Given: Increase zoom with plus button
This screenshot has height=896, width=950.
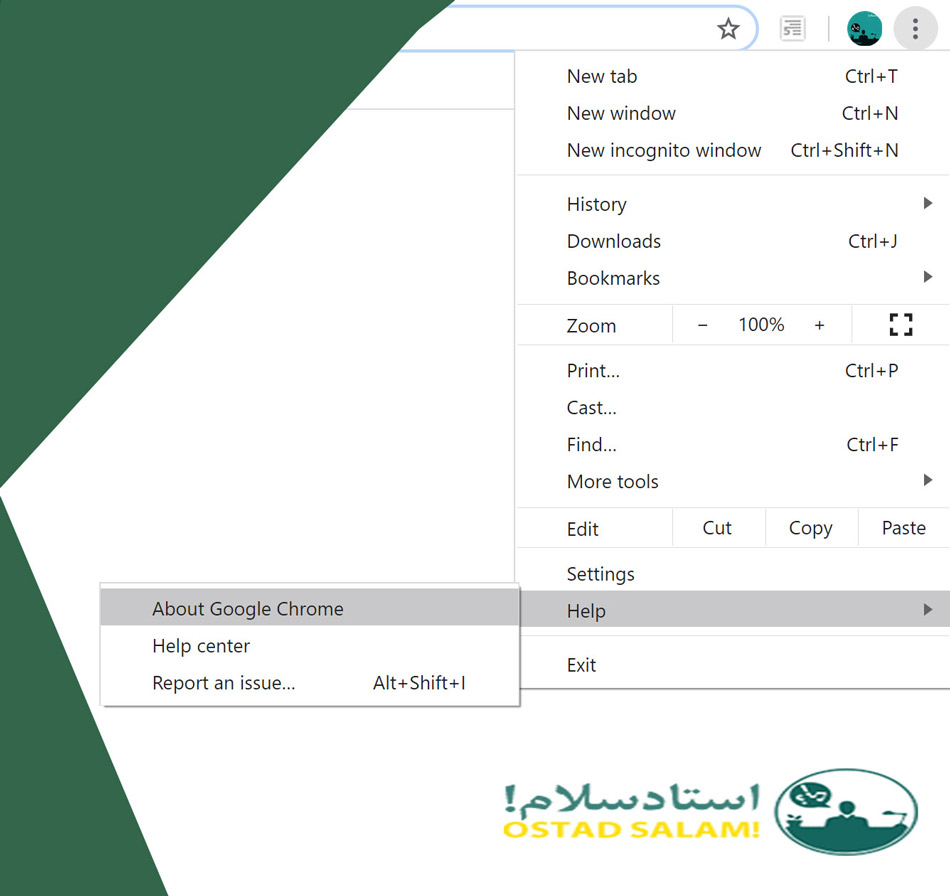Looking at the screenshot, I should (x=820, y=325).
